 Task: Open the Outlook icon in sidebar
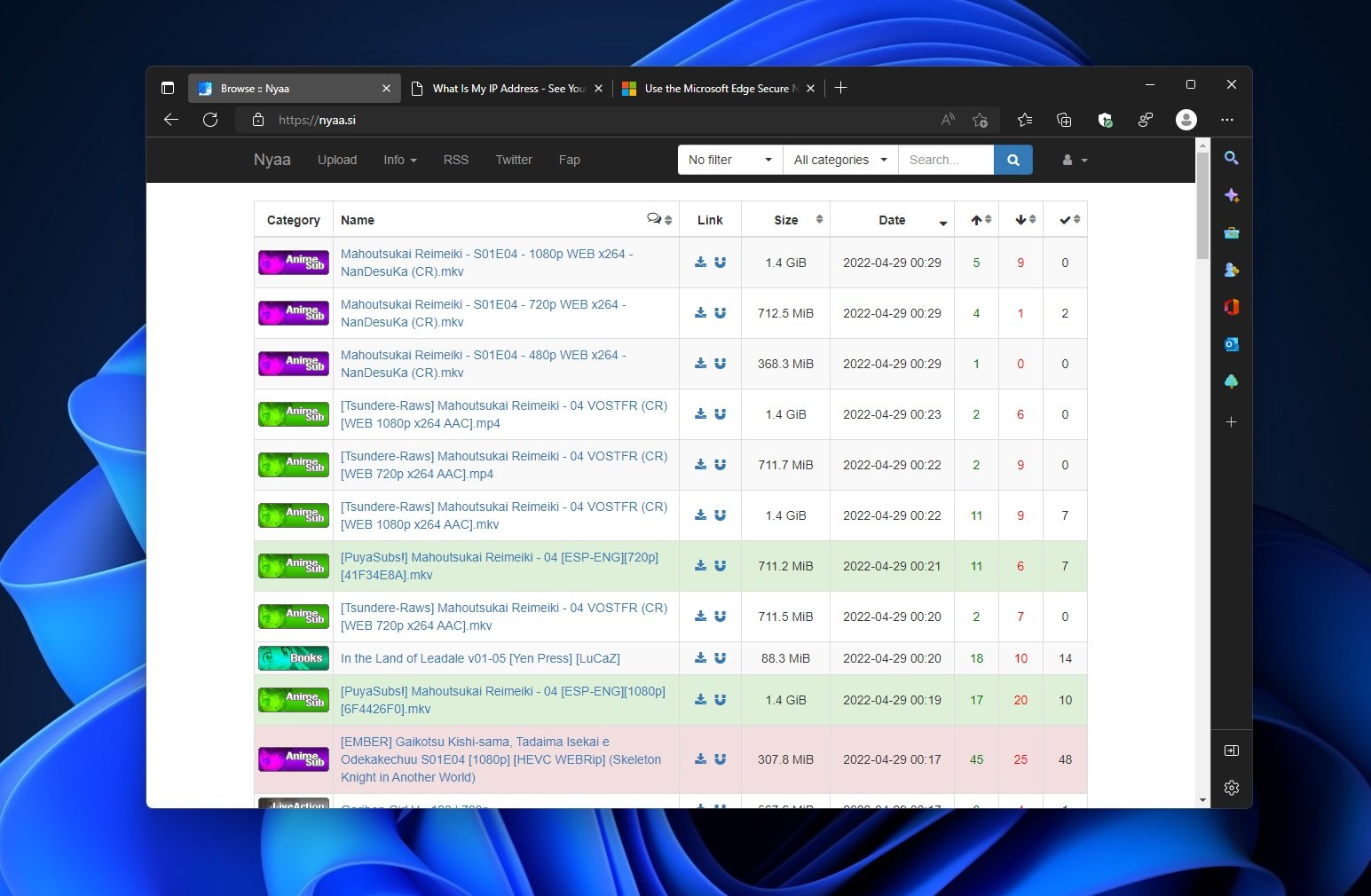point(1231,344)
